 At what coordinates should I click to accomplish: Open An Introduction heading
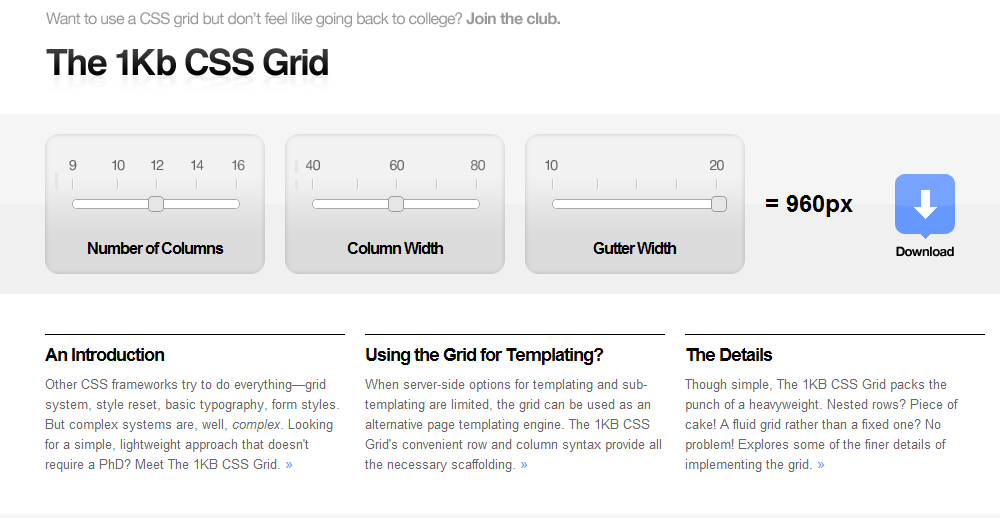105,355
